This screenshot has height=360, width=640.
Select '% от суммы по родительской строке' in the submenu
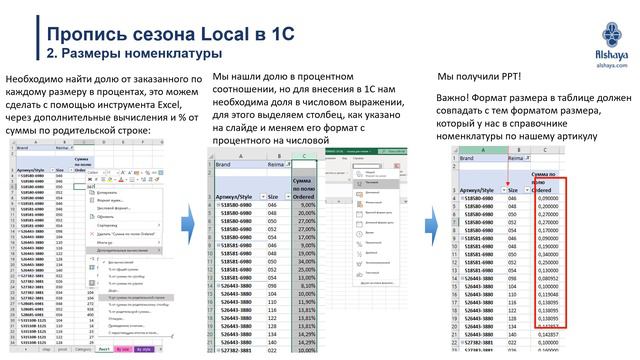136,298
